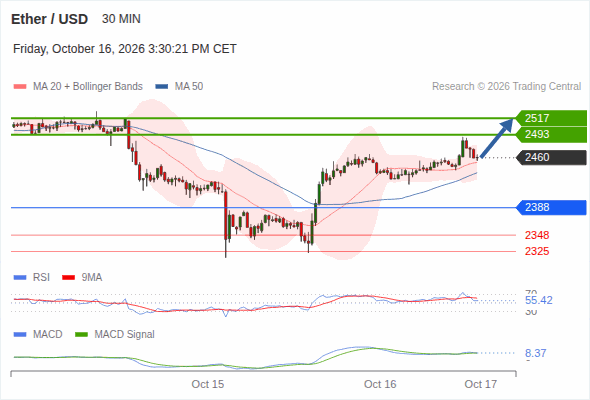590x400 pixels.
Task: Click the RSI value 55.42
Action: (539, 301)
